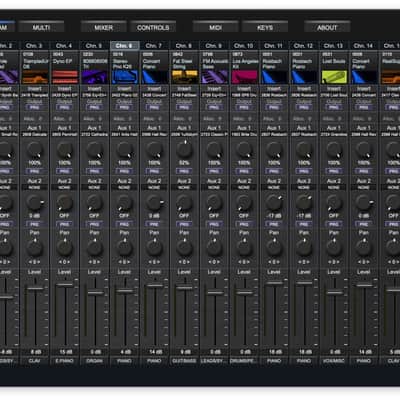Toggle the Aux 2 PRE button on Chn. 13
The width and height of the screenshot is (400, 400).
pyautogui.click(x=334, y=224)
